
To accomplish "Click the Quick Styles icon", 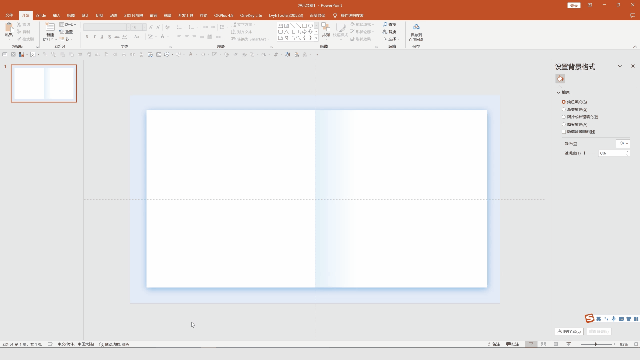I will 340,28.
